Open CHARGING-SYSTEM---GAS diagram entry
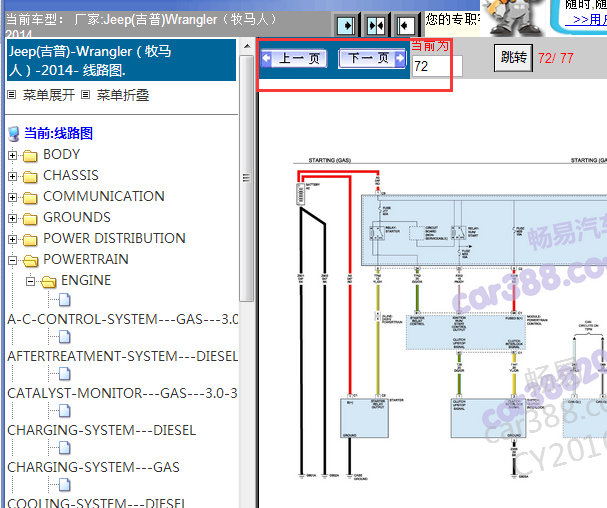607x508 pixels. (x=93, y=467)
